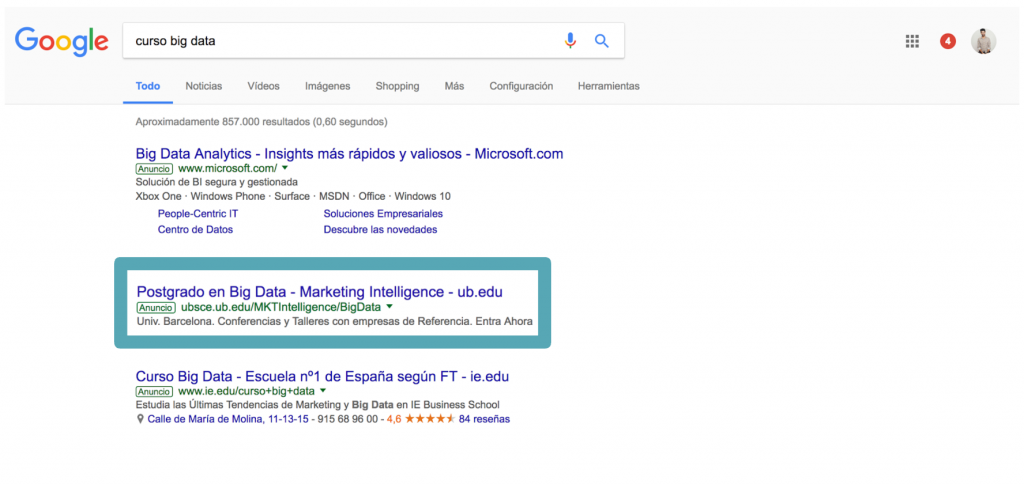The width and height of the screenshot is (1024, 484).
Task: Select the Todo tab
Action: pos(148,86)
